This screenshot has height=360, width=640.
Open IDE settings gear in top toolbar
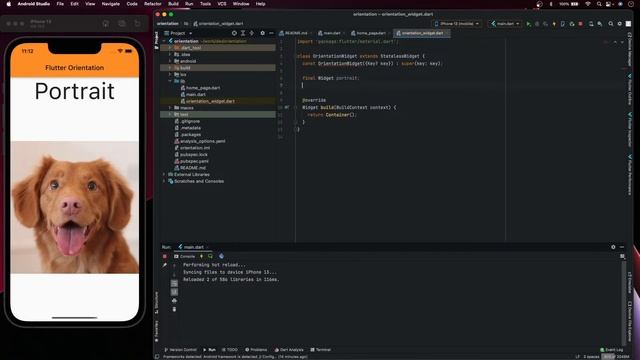pyautogui.click(x=620, y=24)
